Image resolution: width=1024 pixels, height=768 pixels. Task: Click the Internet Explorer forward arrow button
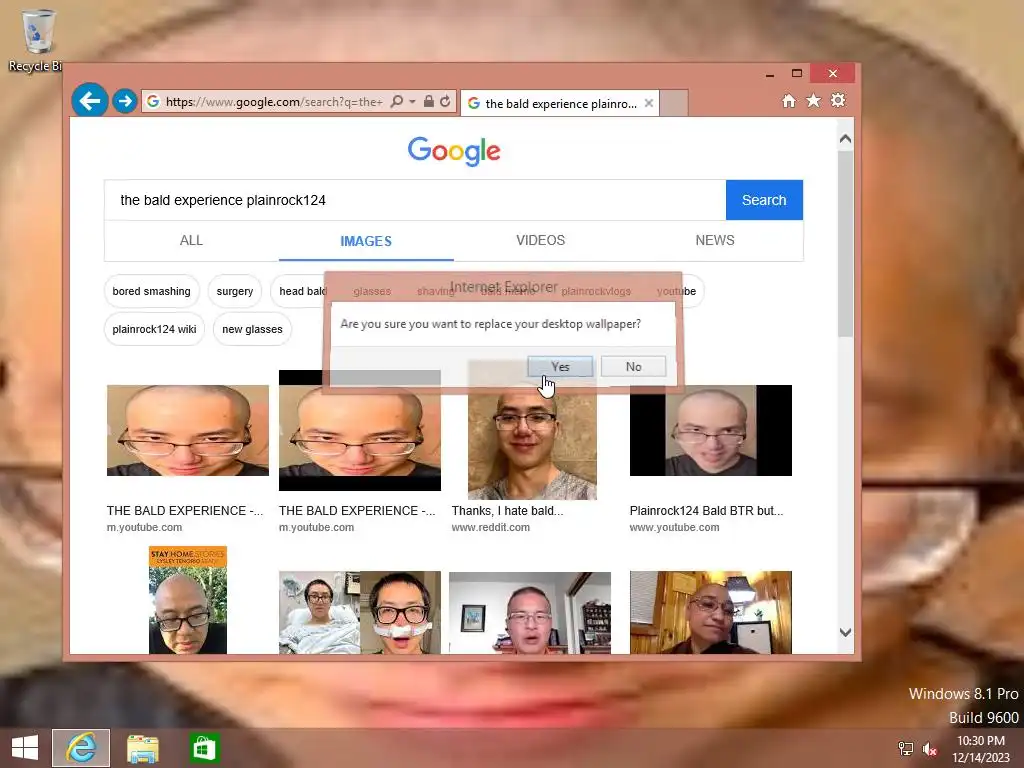coord(125,101)
